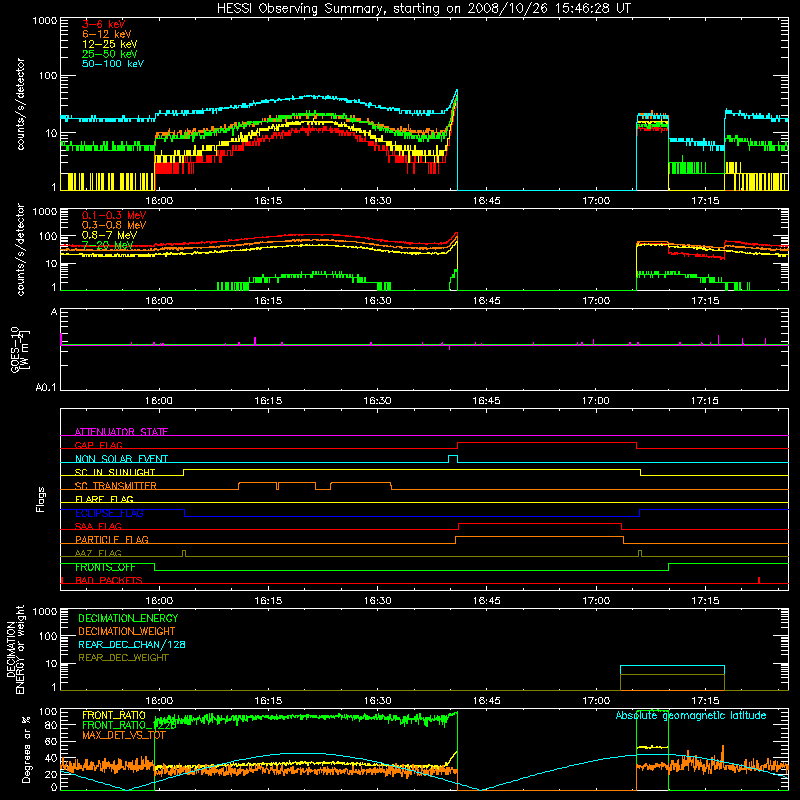The width and height of the screenshot is (800, 800).
Task: Click the 16:15 tick under the GOES-10 panel
Action: [268, 401]
